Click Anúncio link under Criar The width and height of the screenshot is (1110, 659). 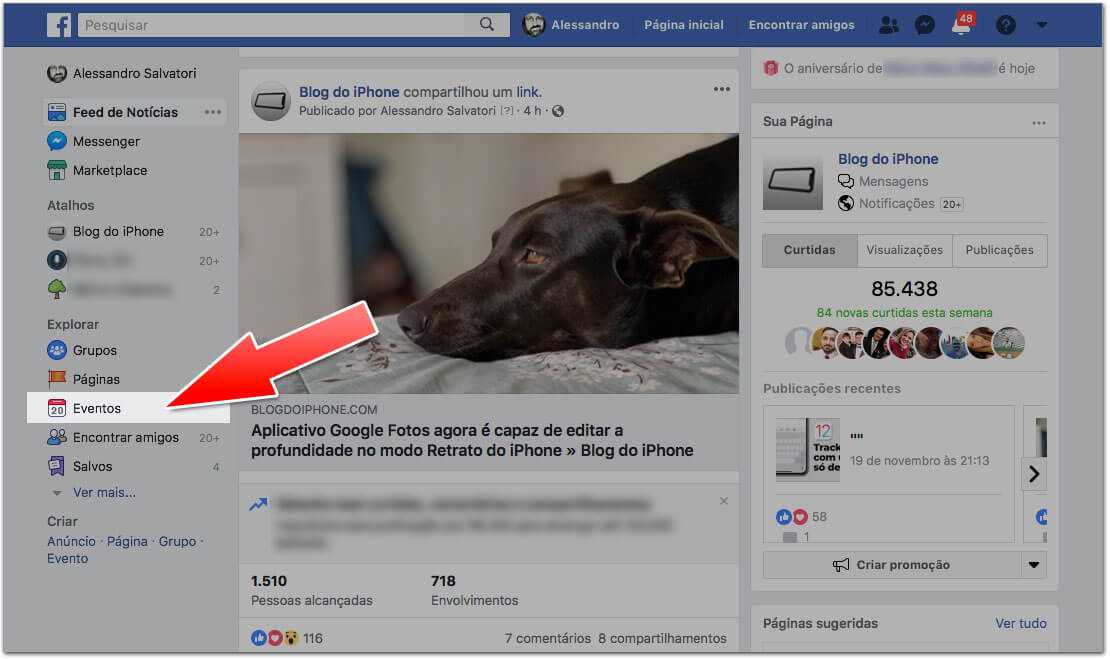pos(71,541)
